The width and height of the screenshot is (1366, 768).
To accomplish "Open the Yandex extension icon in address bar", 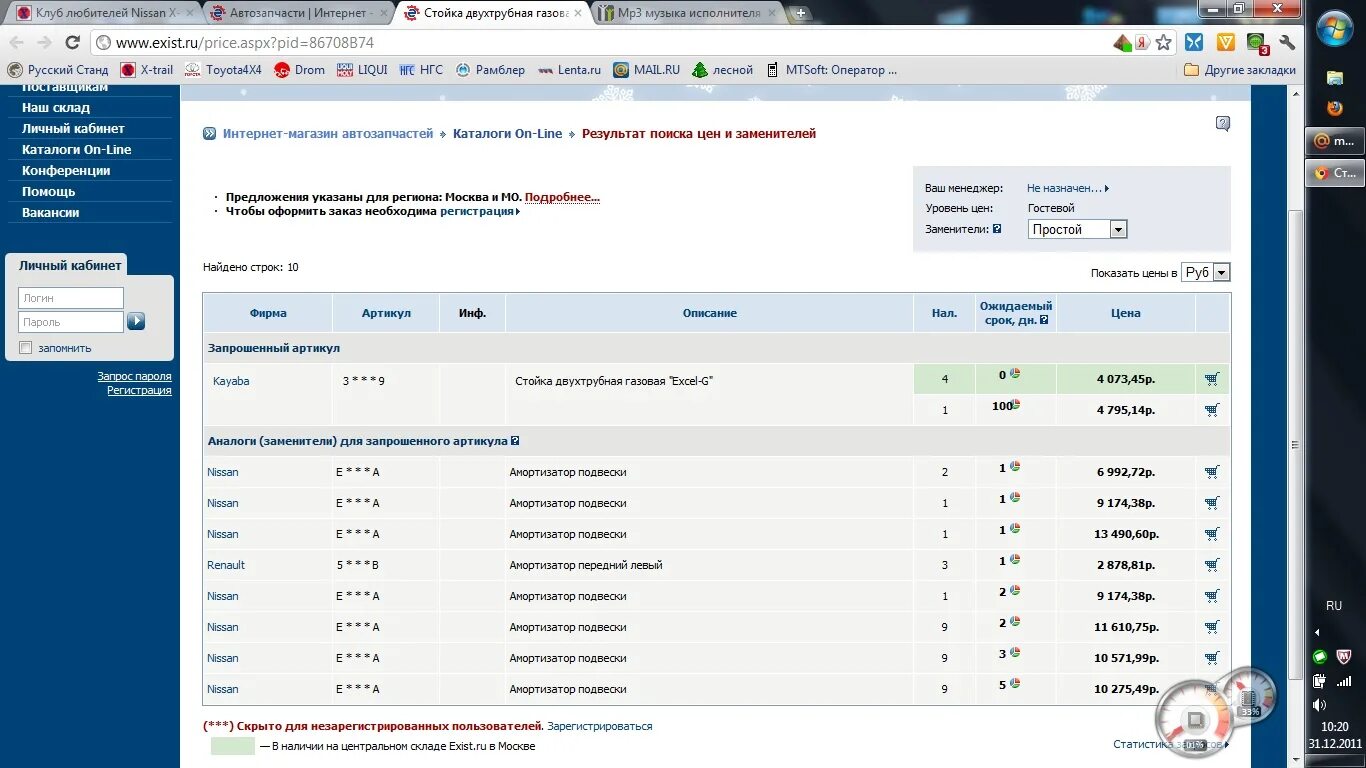I will click(1142, 43).
